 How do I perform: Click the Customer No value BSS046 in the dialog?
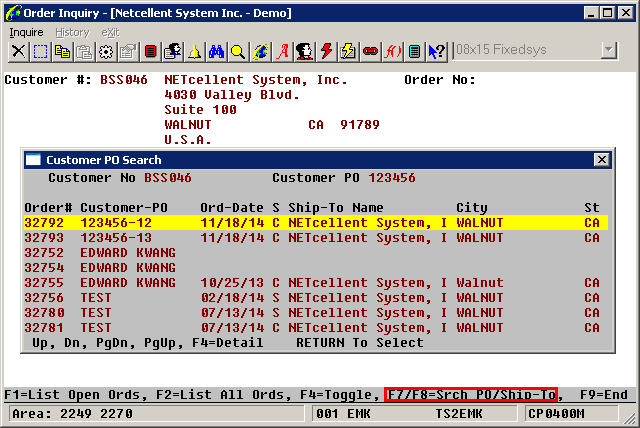[168, 178]
